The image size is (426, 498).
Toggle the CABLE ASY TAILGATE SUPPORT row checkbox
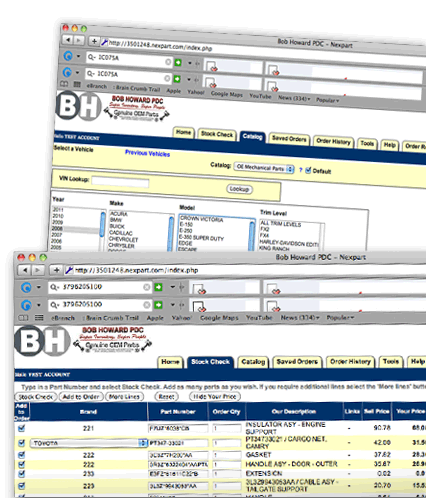click(x=22, y=486)
